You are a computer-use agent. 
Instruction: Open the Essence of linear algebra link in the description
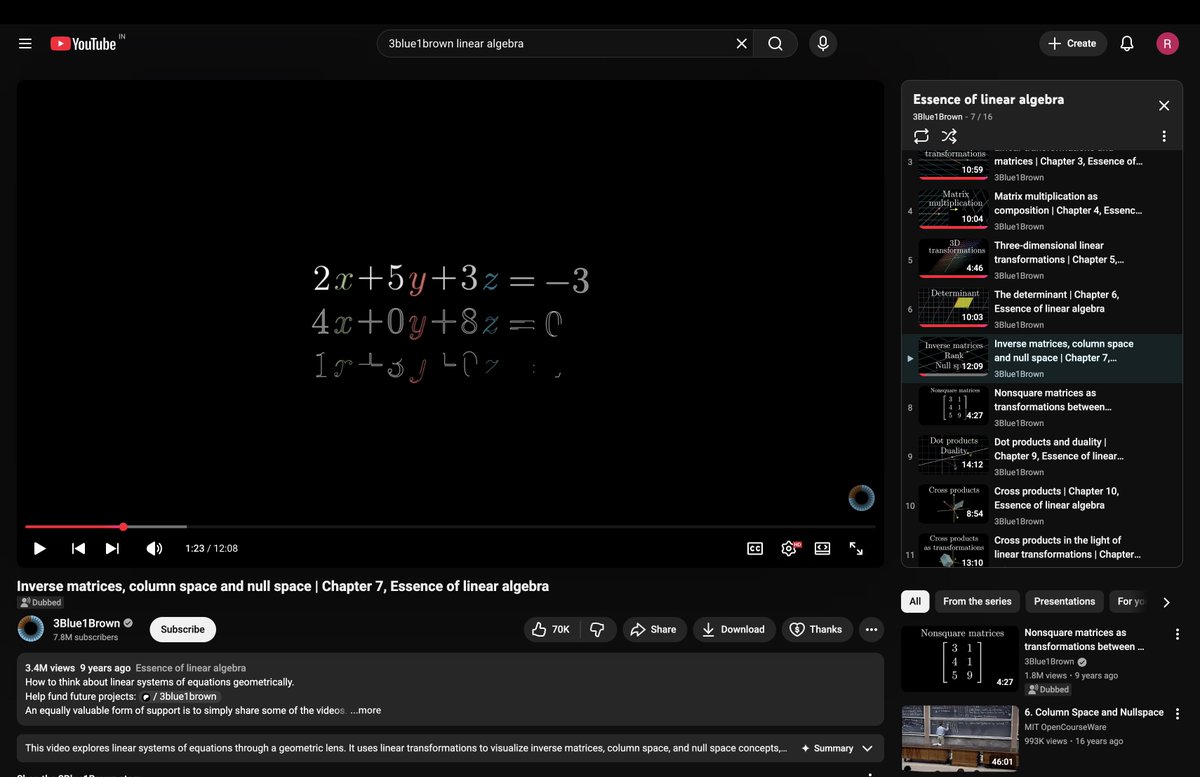pyautogui.click(x=190, y=668)
